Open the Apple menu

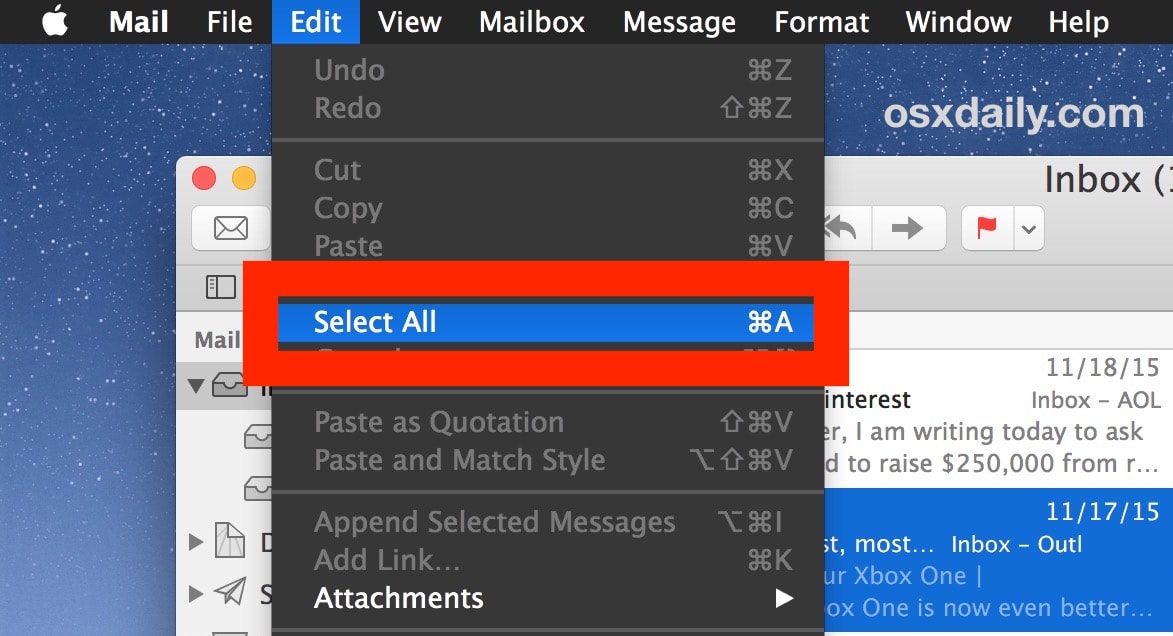point(54,21)
